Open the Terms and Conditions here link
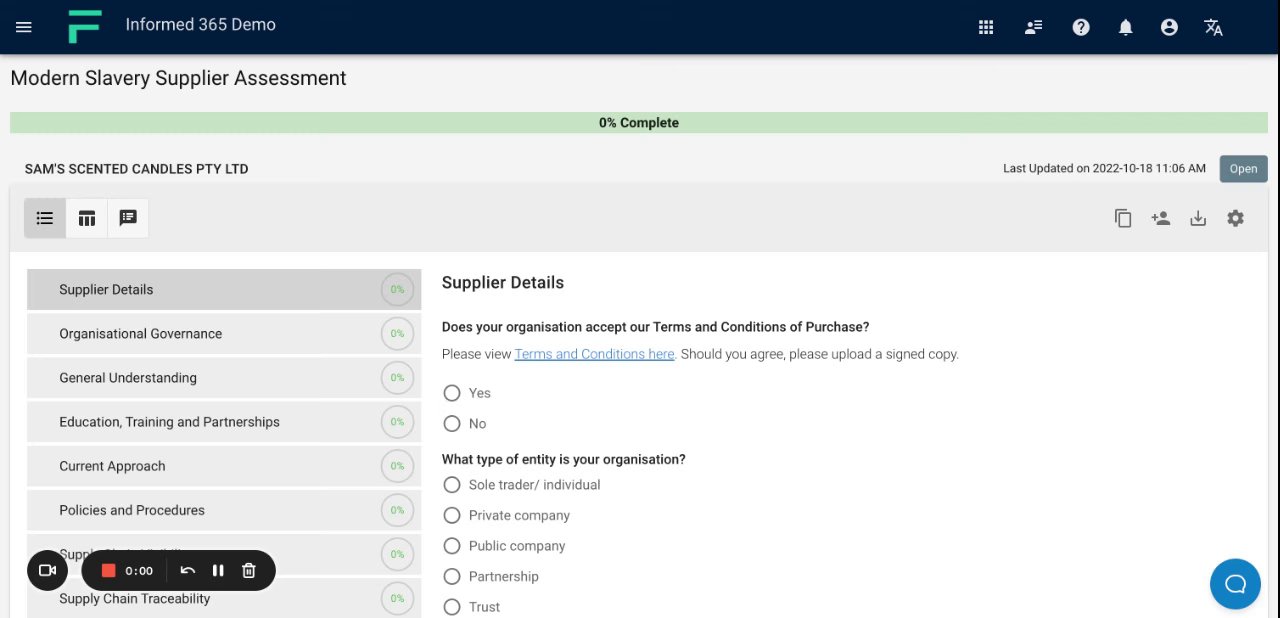Image resolution: width=1280 pixels, height=618 pixels. click(x=594, y=354)
